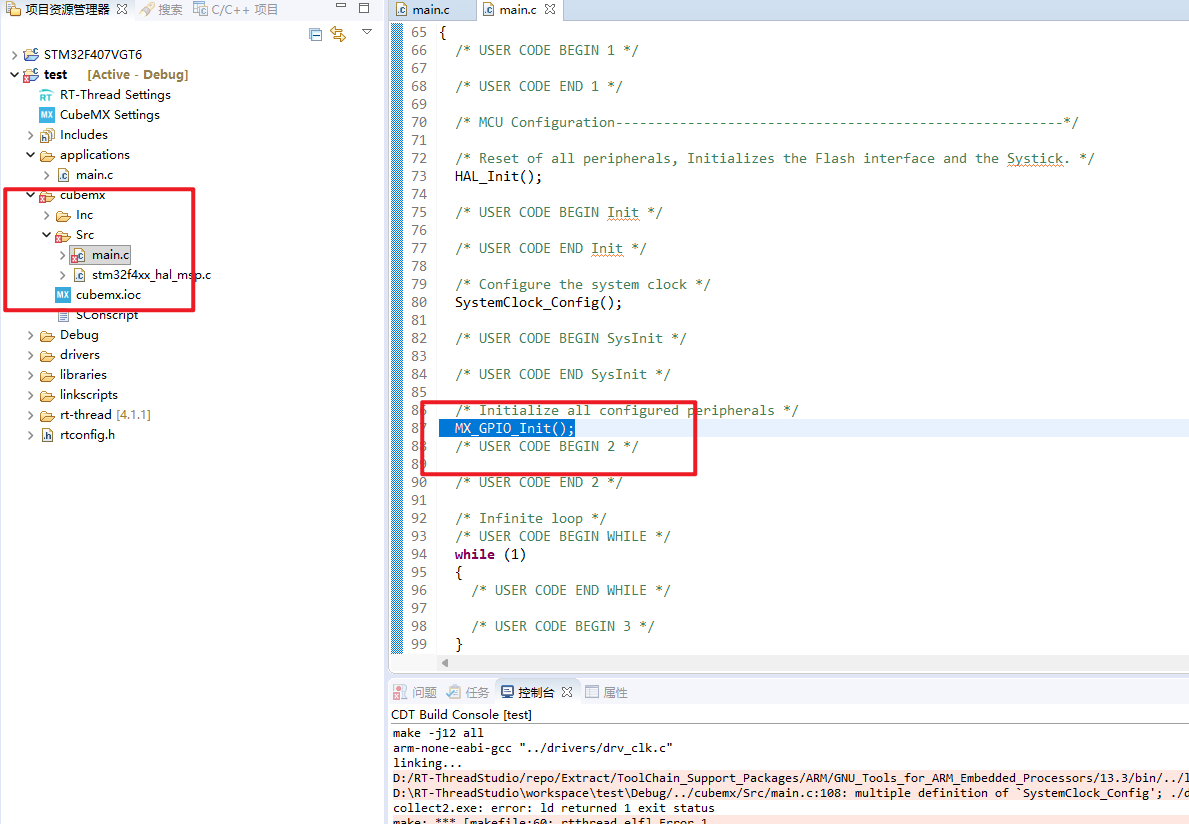
Task: Toggle Link with Editor icon
Action: click(x=338, y=34)
